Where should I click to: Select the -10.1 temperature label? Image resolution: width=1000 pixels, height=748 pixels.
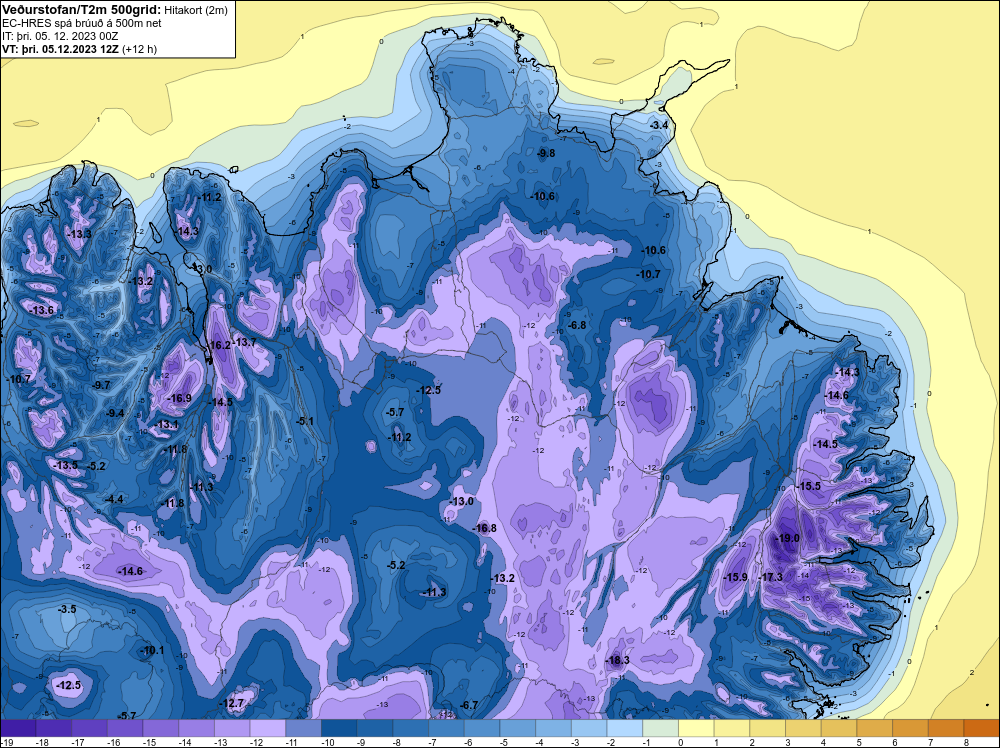(152, 650)
